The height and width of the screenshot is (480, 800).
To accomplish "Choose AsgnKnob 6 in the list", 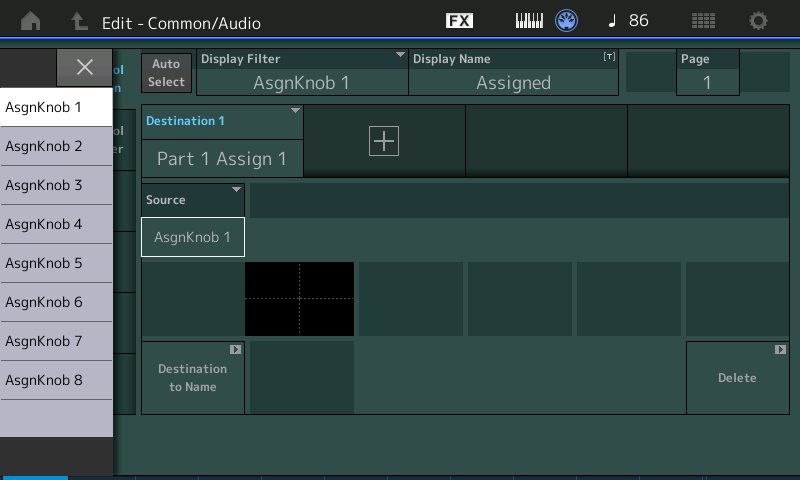I will (x=56, y=302).
